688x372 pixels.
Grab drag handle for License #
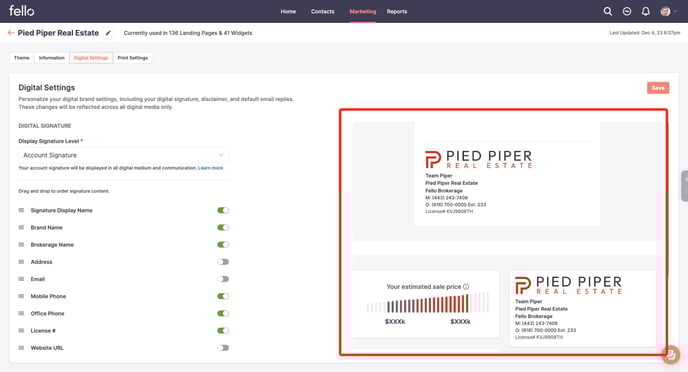click(x=21, y=330)
